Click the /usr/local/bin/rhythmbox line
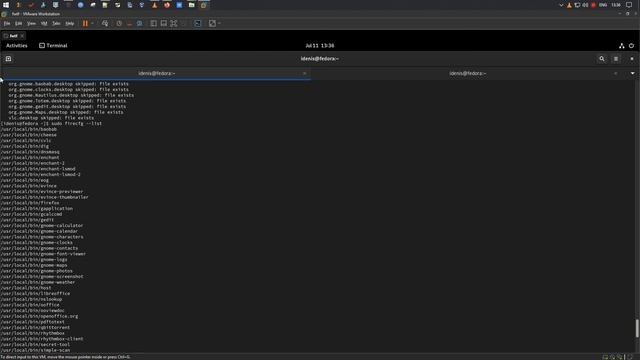The height and width of the screenshot is (360, 640). coord(33,333)
